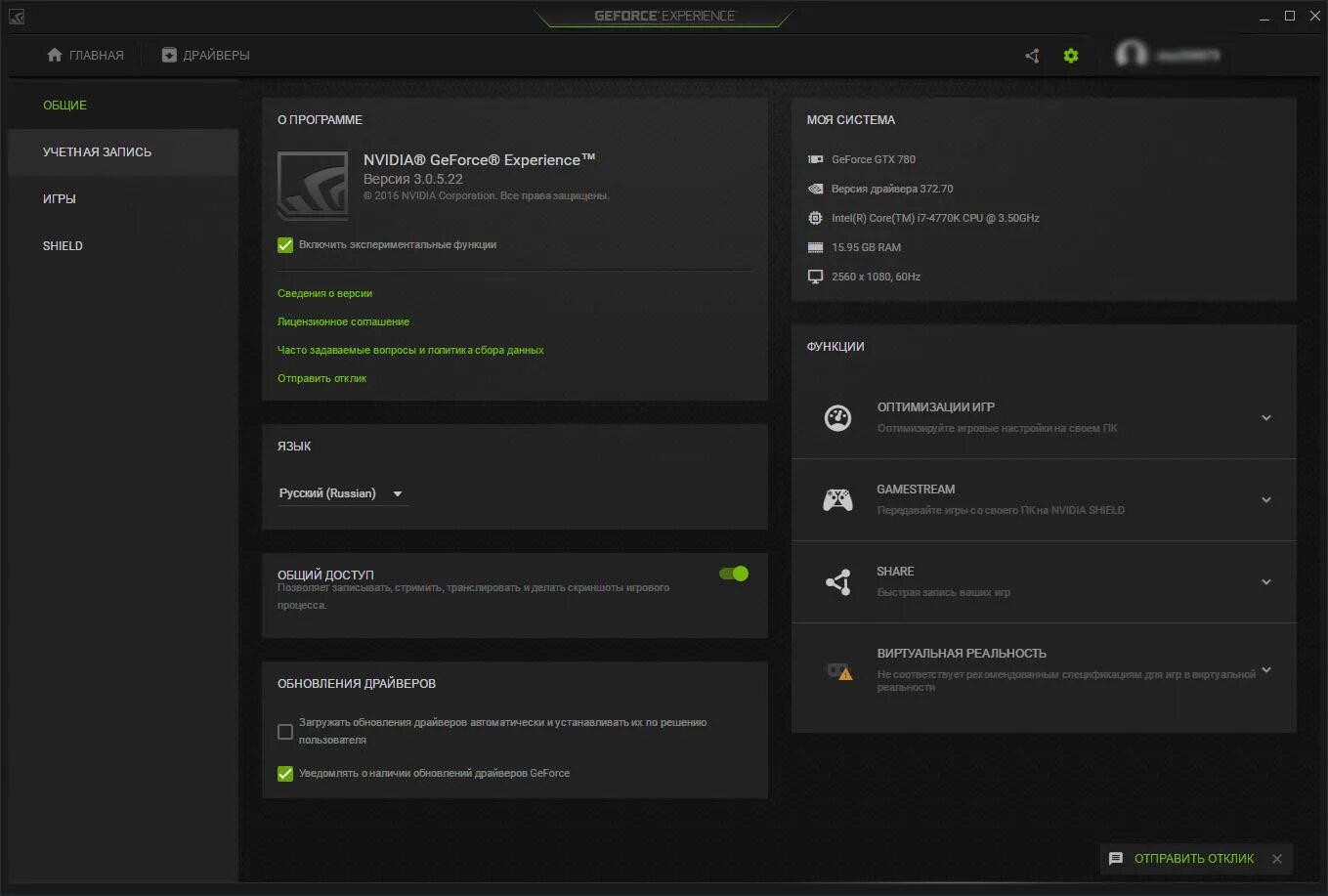Click the GEFORCE EXPERIENCE title logo
This screenshot has width=1328, height=896.
pyautogui.click(x=664, y=16)
